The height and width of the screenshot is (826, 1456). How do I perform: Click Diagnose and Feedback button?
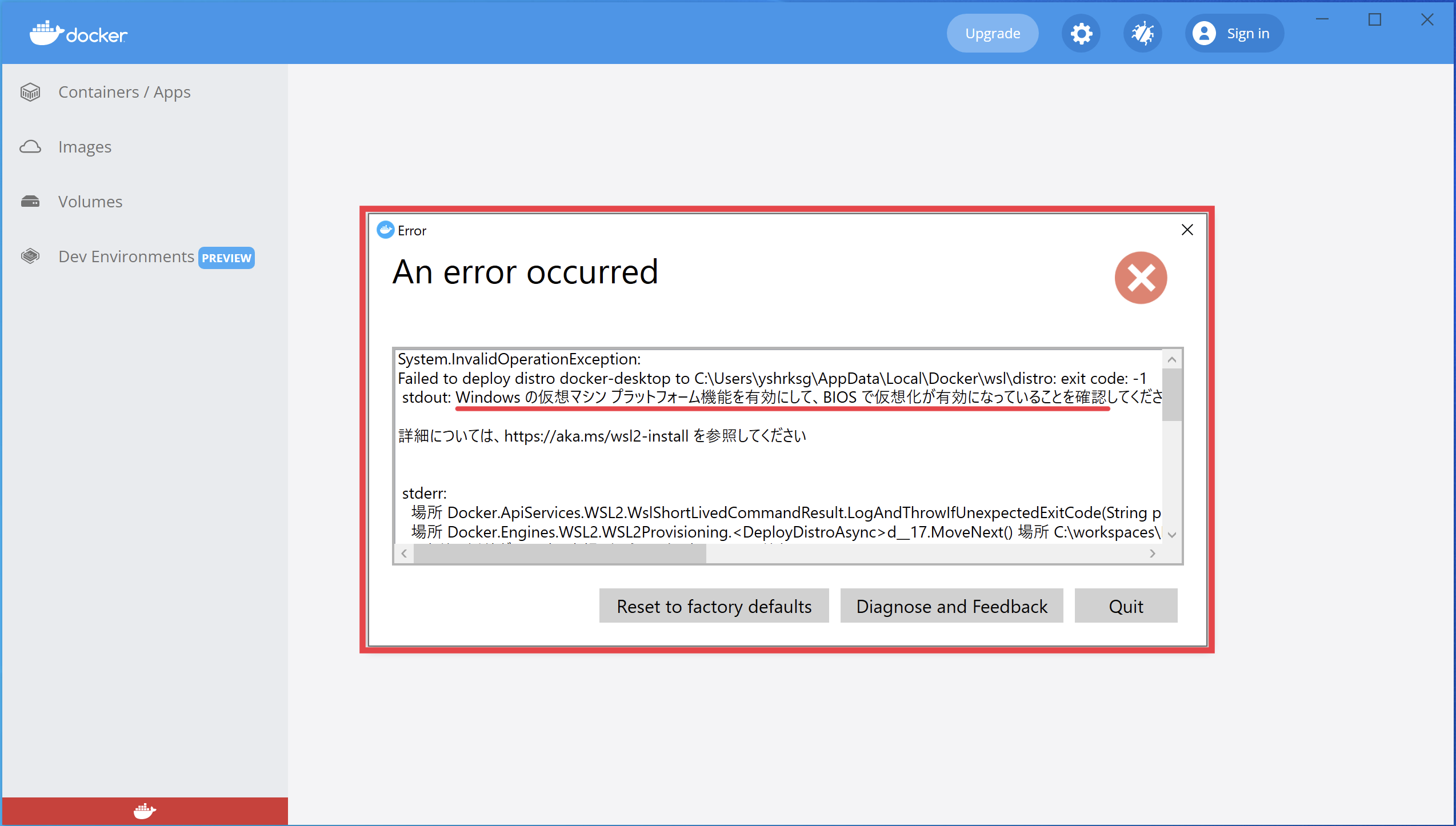click(x=951, y=606)
